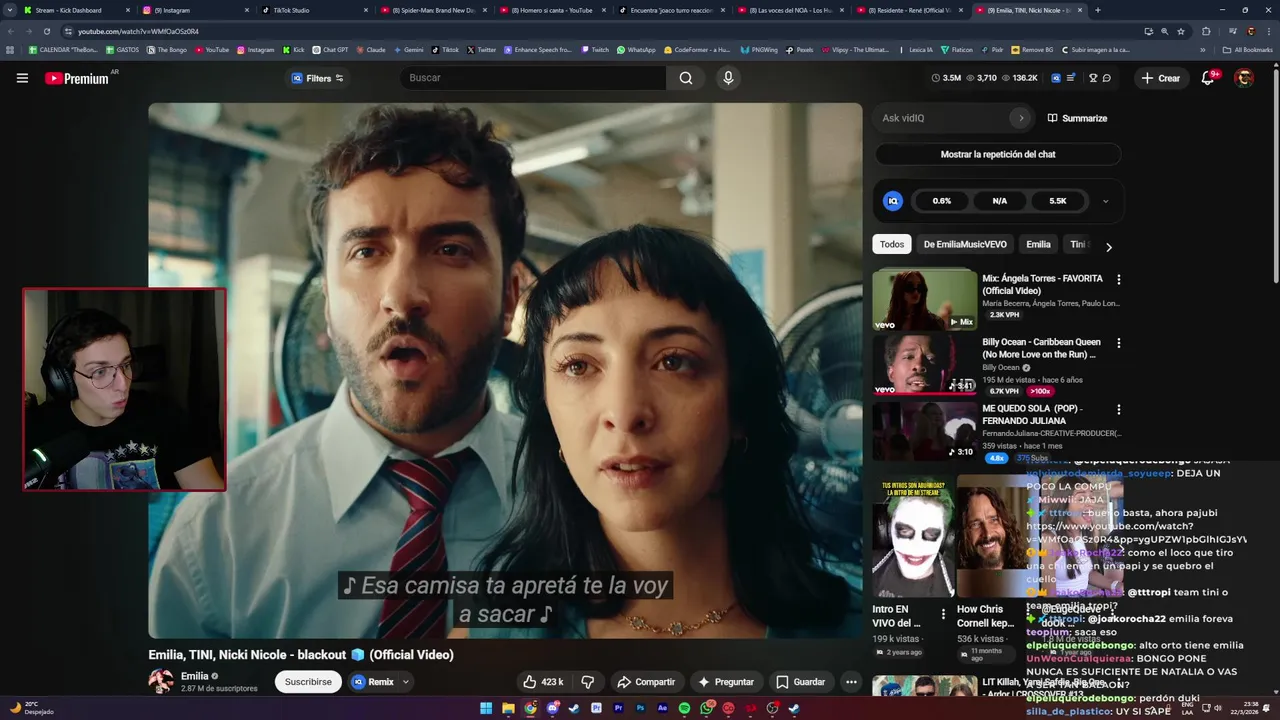Switch to TikTok Studio browser tab
The height and width of the screenshot is (720, 1280).
(x=314, y=10)
